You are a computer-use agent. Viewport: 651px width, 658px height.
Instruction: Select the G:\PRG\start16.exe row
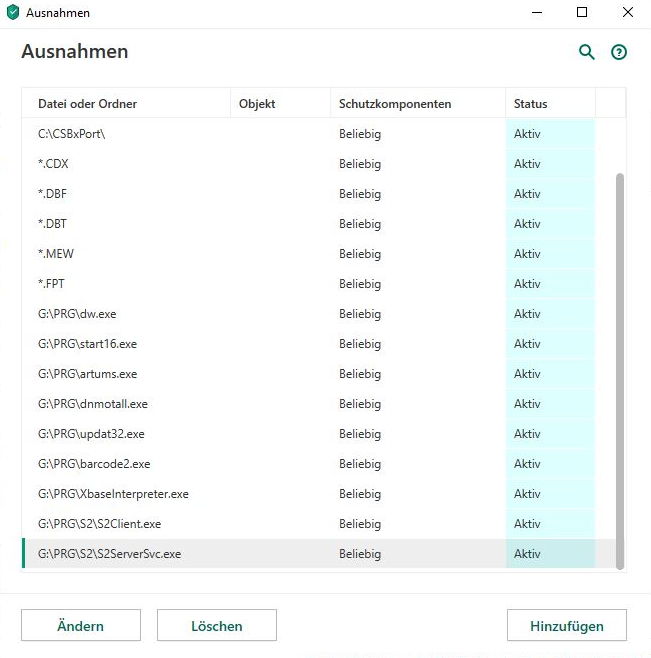(x=319, y=344)
